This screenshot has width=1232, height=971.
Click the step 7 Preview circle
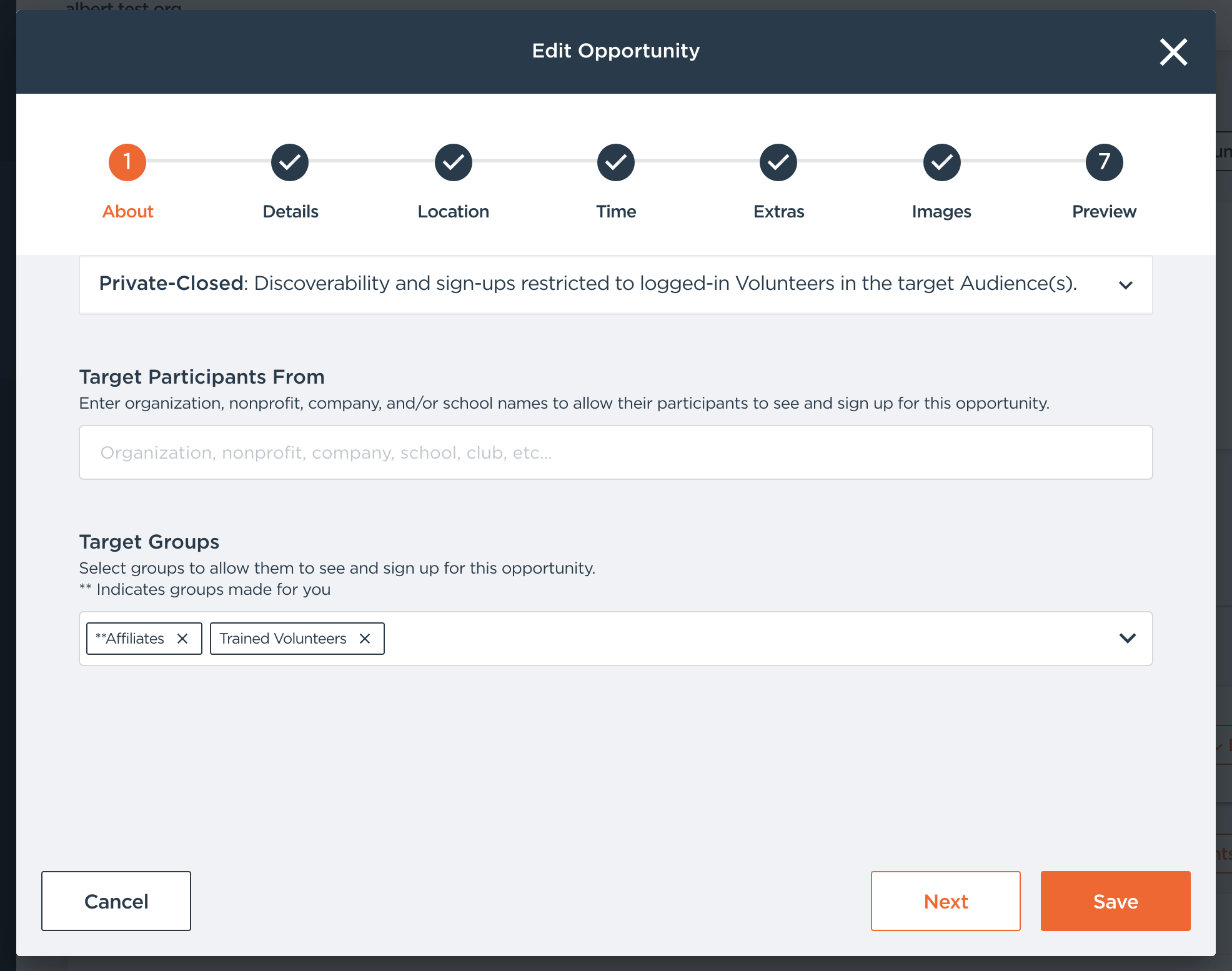pyautogui.click(x=1104, y=162)
